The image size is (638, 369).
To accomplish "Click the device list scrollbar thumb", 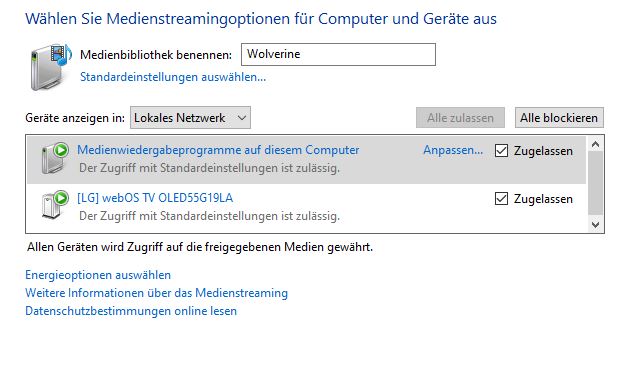I will [x=595, y=183].
